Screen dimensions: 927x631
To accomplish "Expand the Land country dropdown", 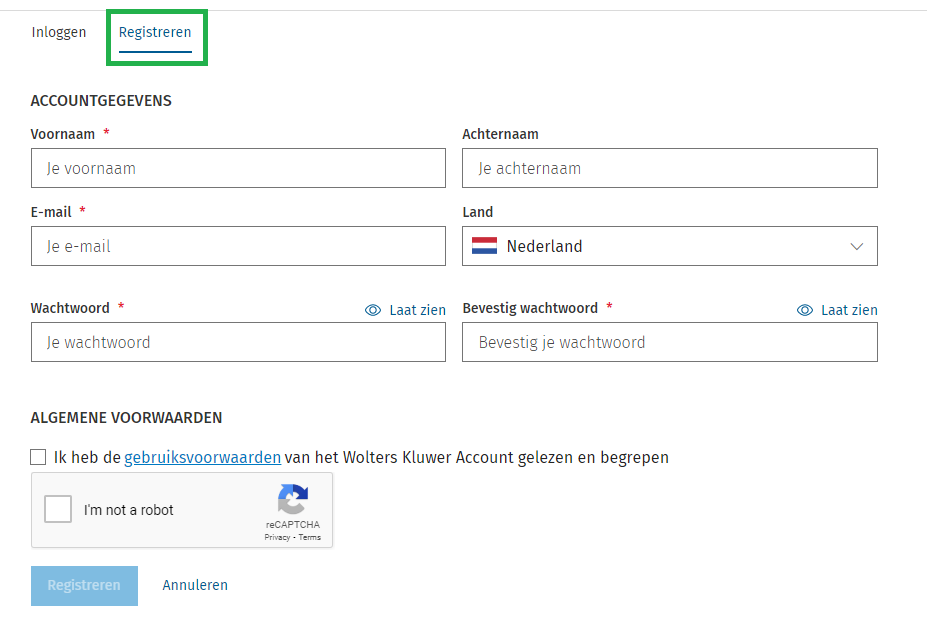I will [x=670, y=246].
